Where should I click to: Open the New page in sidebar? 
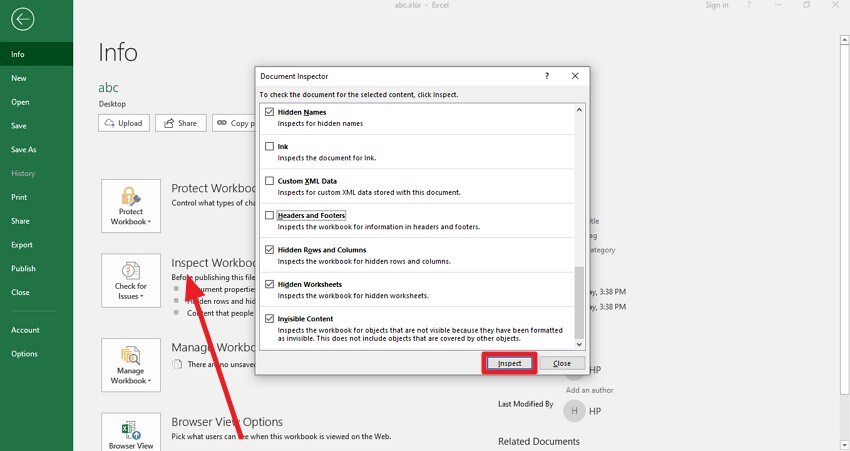pyautogui.click(x=36, y=78)
